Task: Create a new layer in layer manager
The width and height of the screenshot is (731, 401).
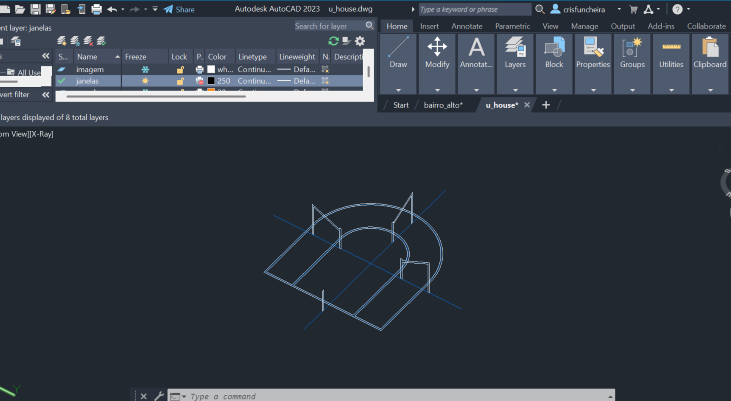Action: [62, 41]
